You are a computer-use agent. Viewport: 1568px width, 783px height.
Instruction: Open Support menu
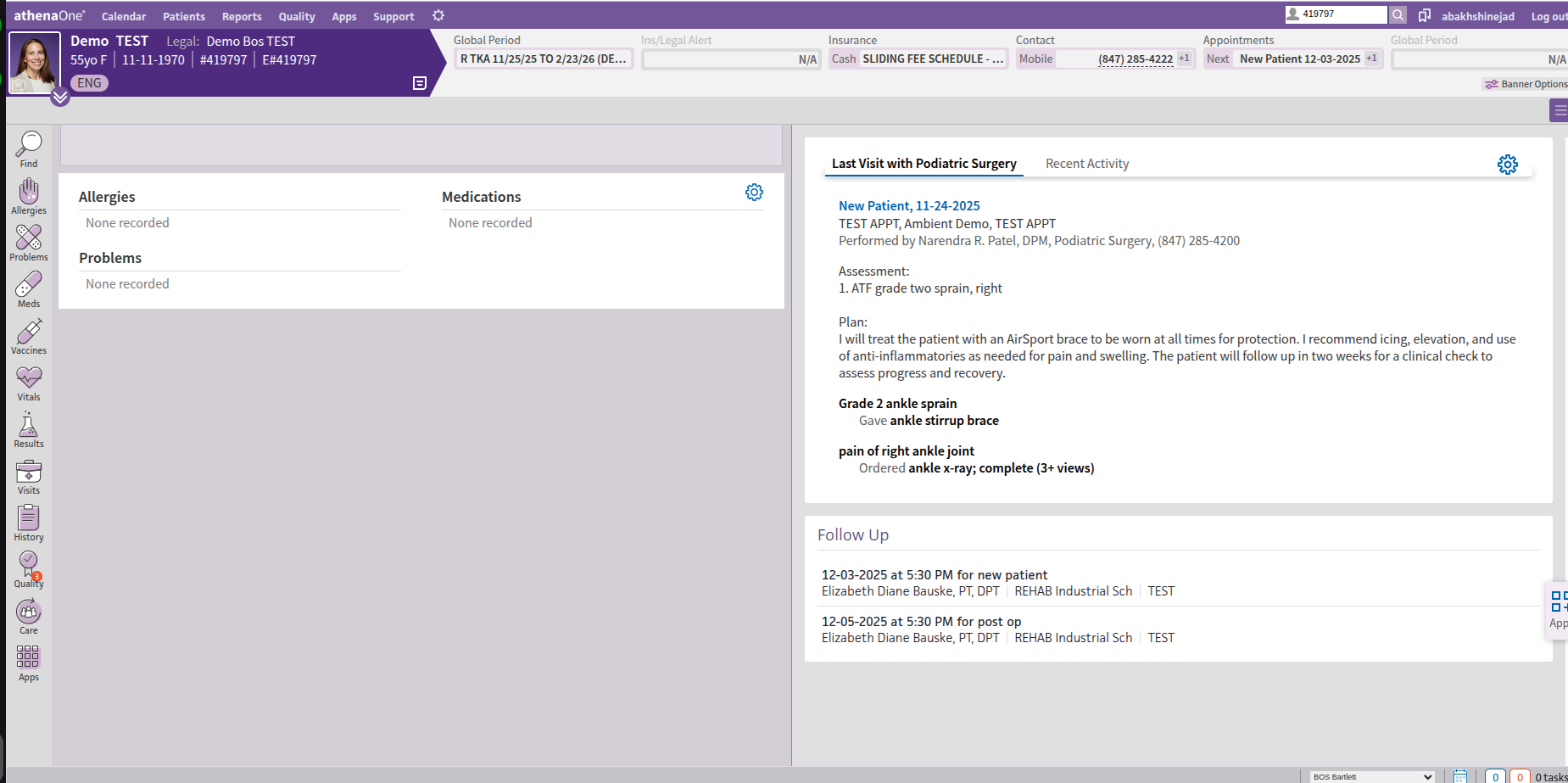(x=393, y=16)
